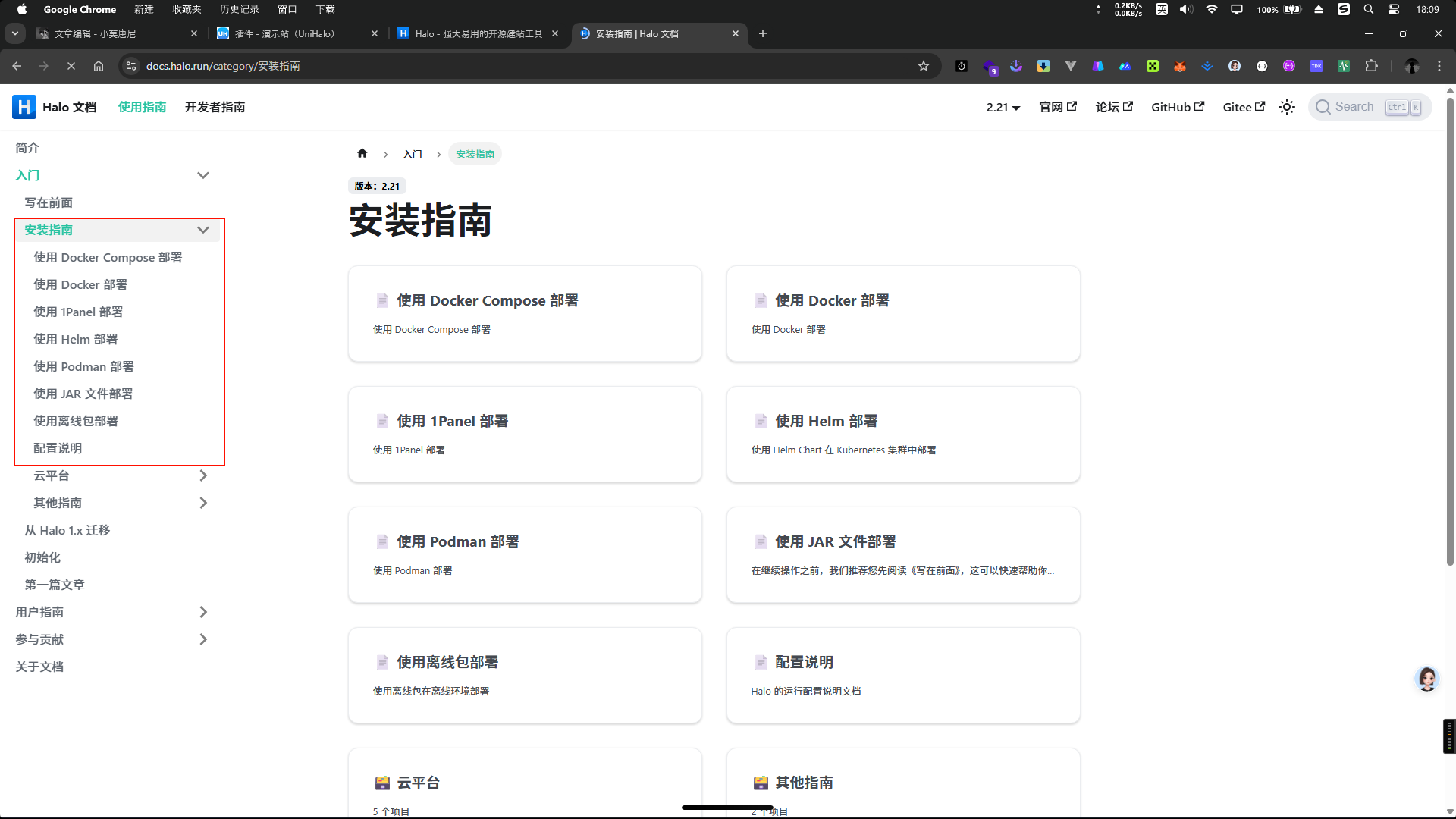
Task: Click floating assistant avatar icon
Action: pos(1427,679)
